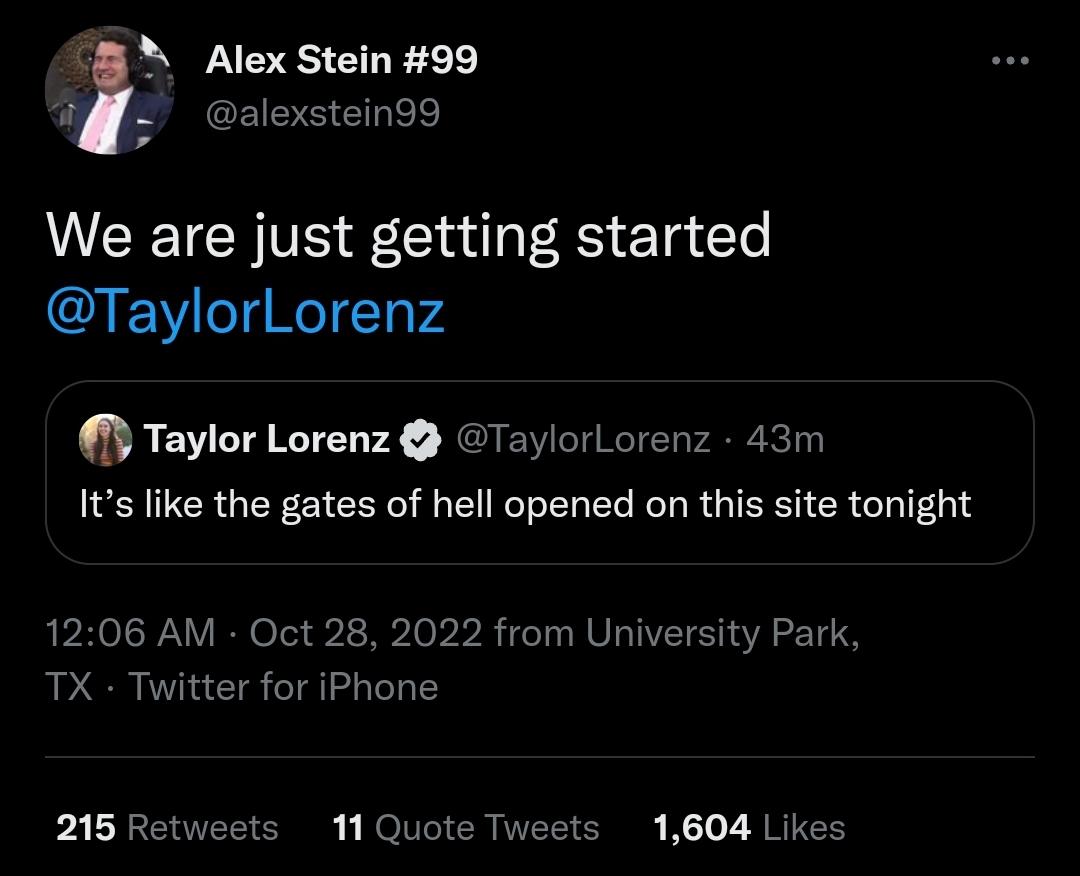Click the Oct 28, 2022 date

[x=366, y=633]
